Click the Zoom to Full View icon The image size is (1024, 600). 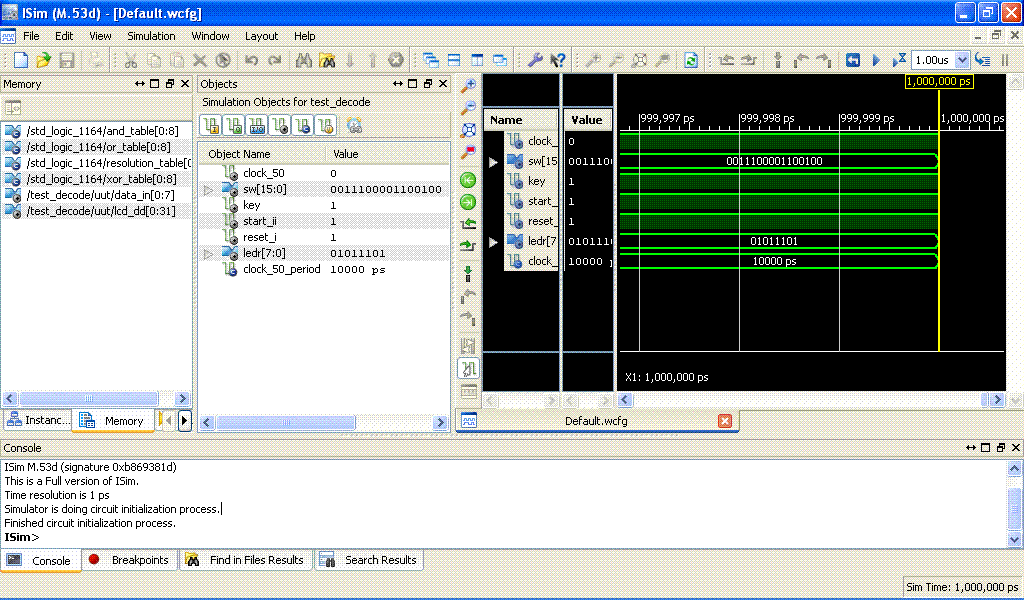click(x=468, y=130)
